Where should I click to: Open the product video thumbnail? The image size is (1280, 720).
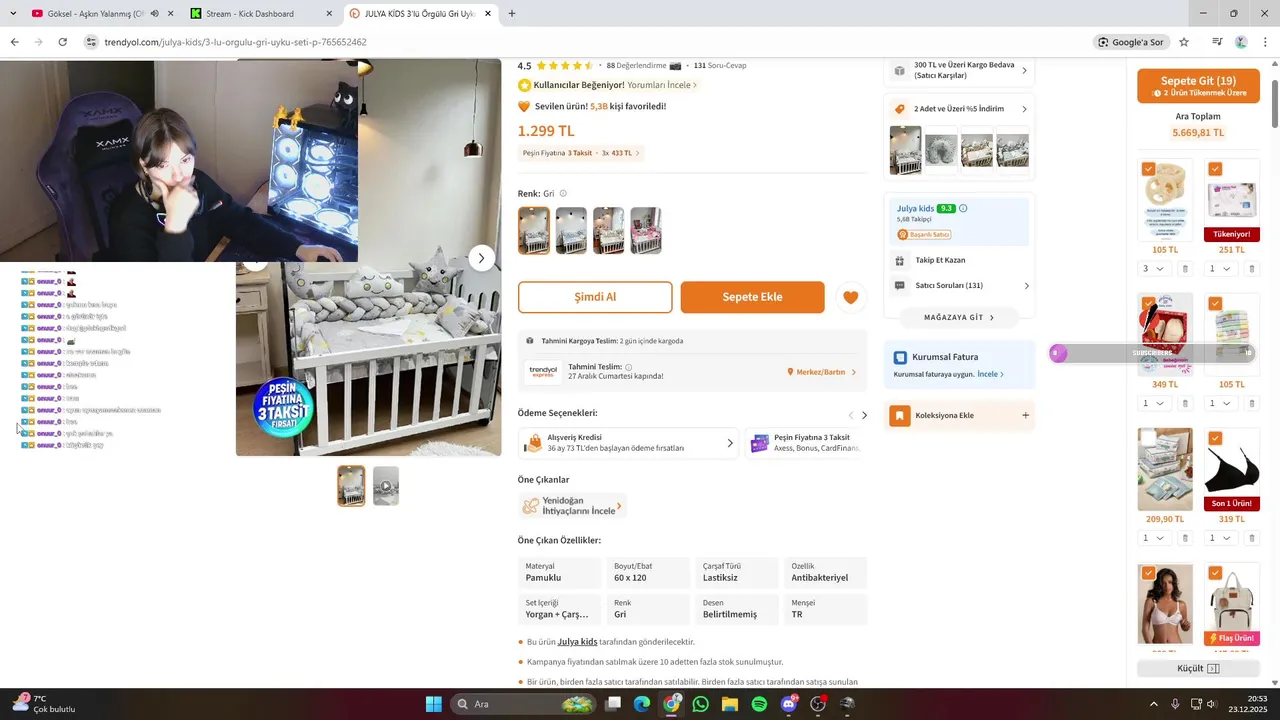(386, 486)
